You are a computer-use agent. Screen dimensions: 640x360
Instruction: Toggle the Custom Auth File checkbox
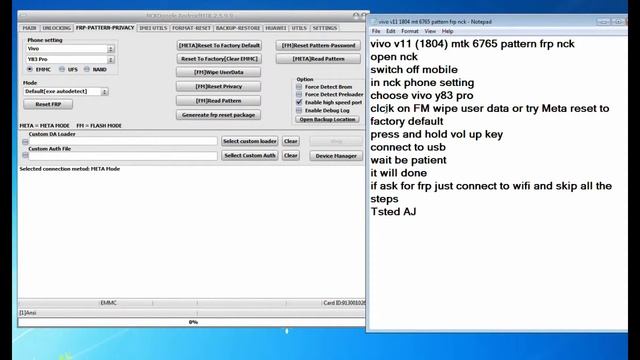(x=25, y=156)
